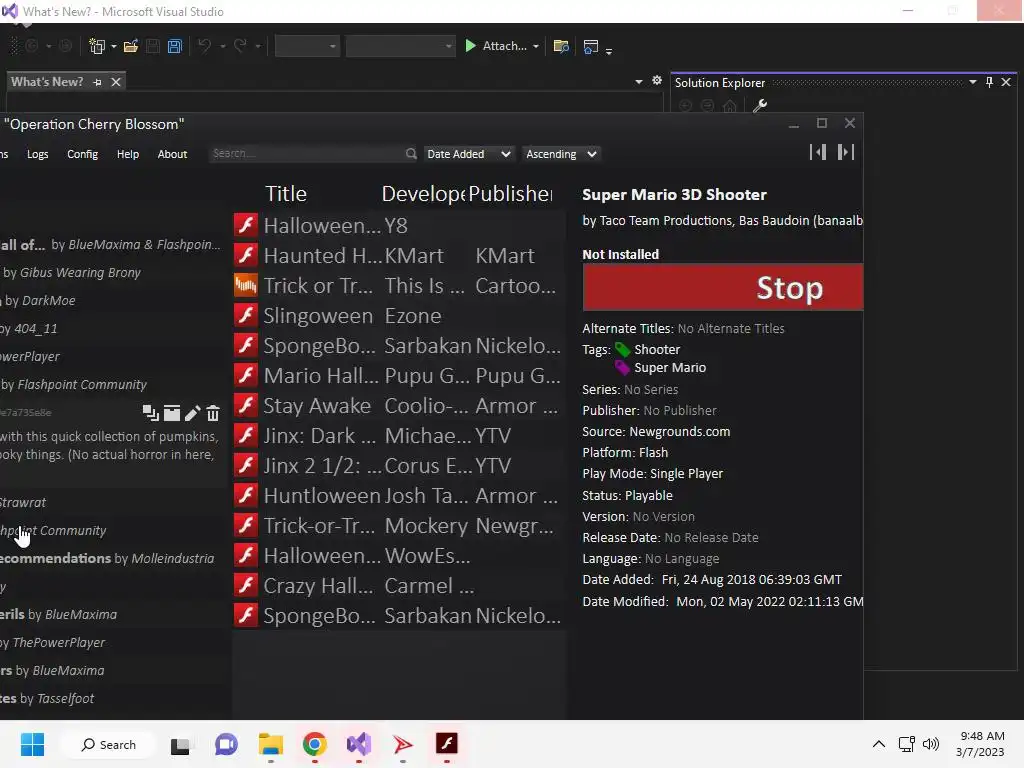Open Solution Explorer window position dropdown
This screenshot has height=768, width=1024.
point(973,82)
